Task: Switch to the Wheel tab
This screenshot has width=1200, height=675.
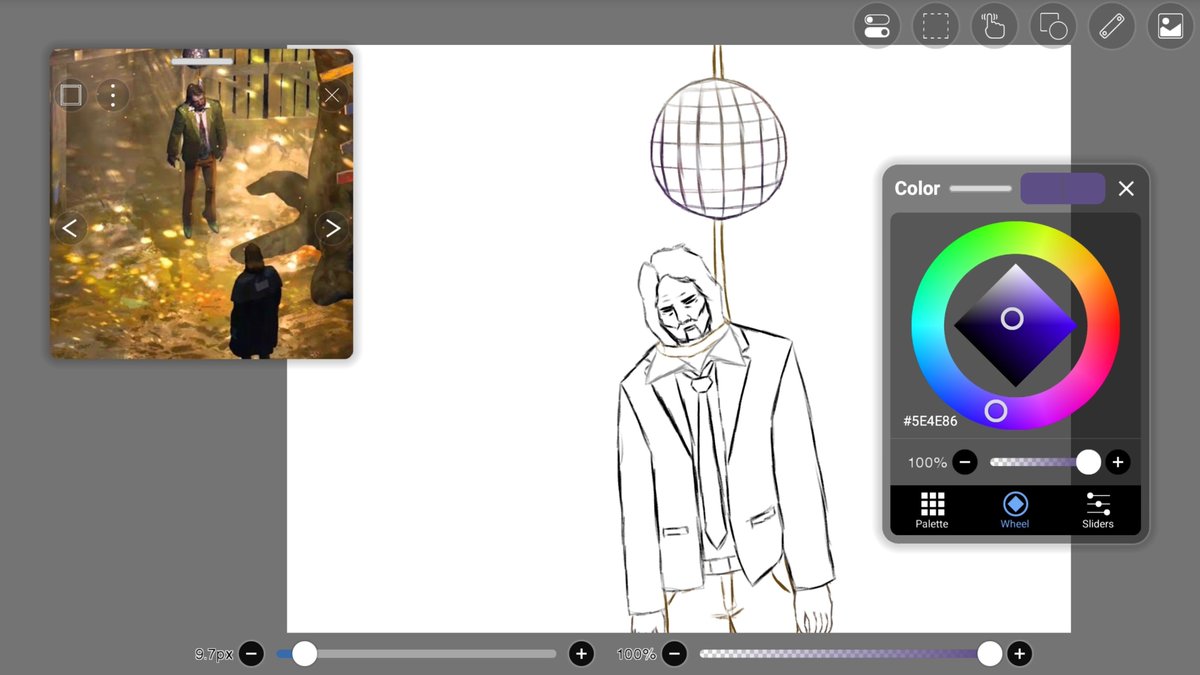Action: [1015, 510]
